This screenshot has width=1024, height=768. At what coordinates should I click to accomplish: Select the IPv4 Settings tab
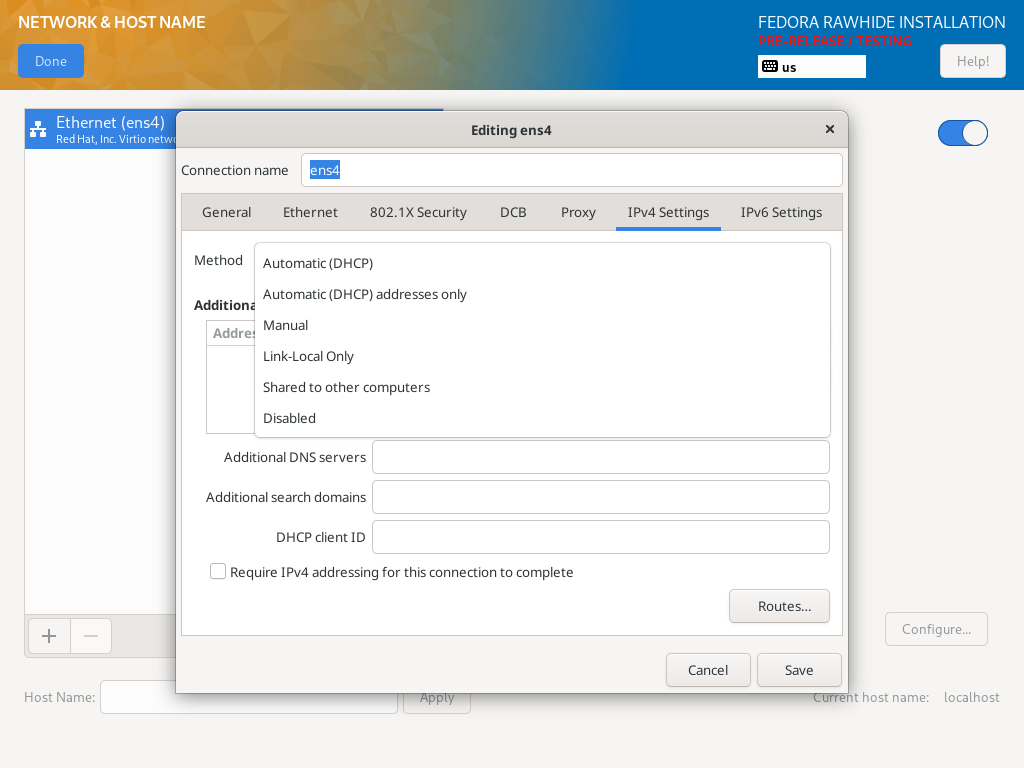(668, 212)
